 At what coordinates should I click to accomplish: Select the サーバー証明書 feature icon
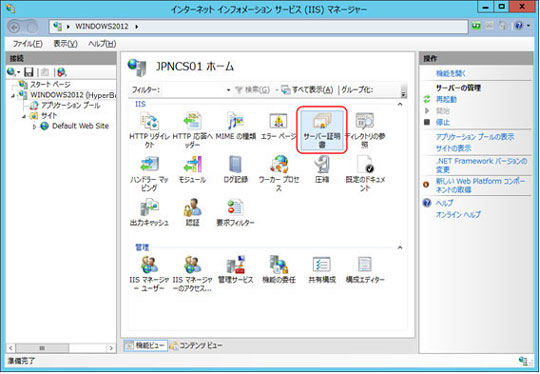pos(322,130)
